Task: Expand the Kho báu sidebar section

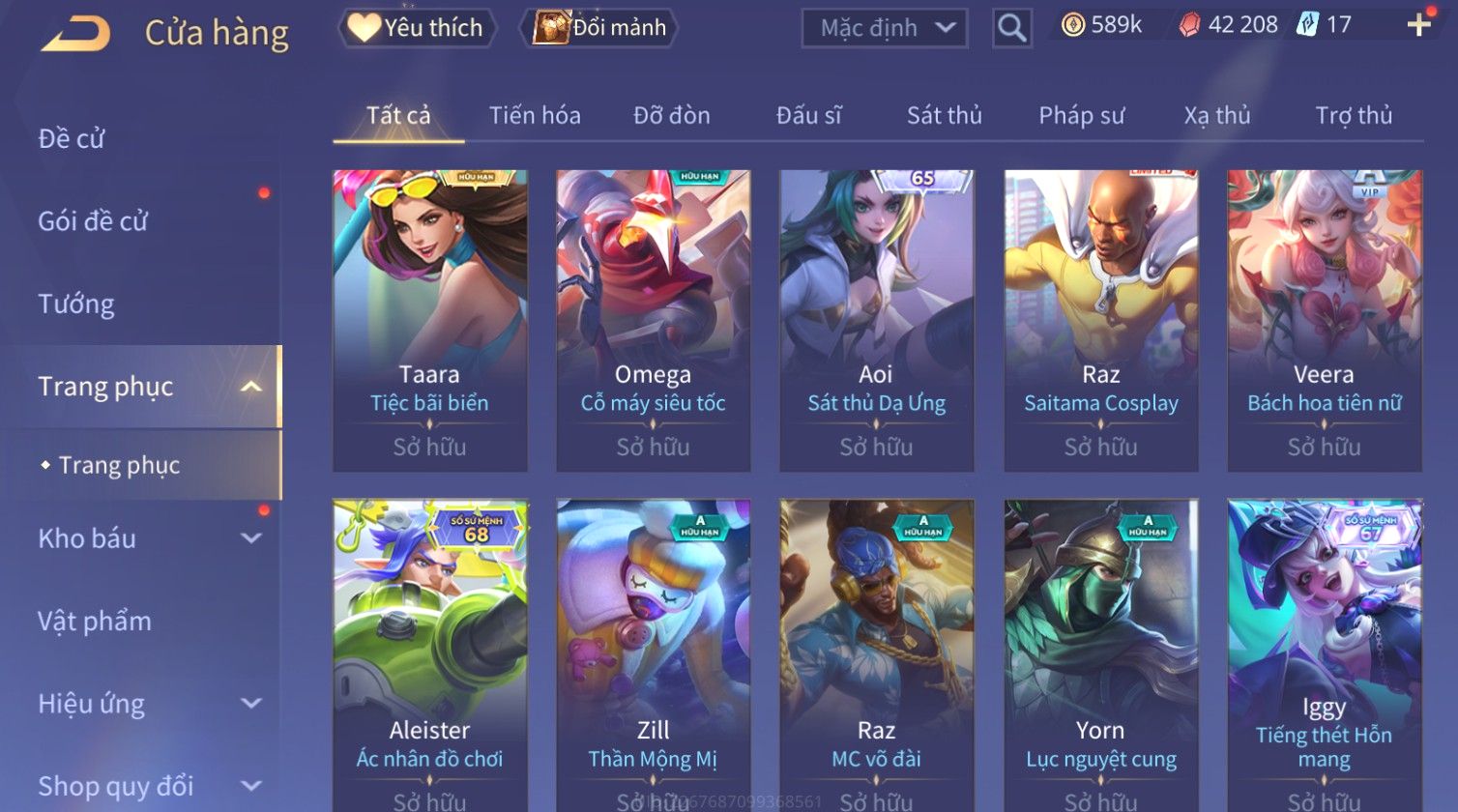Action: [251, 538]
